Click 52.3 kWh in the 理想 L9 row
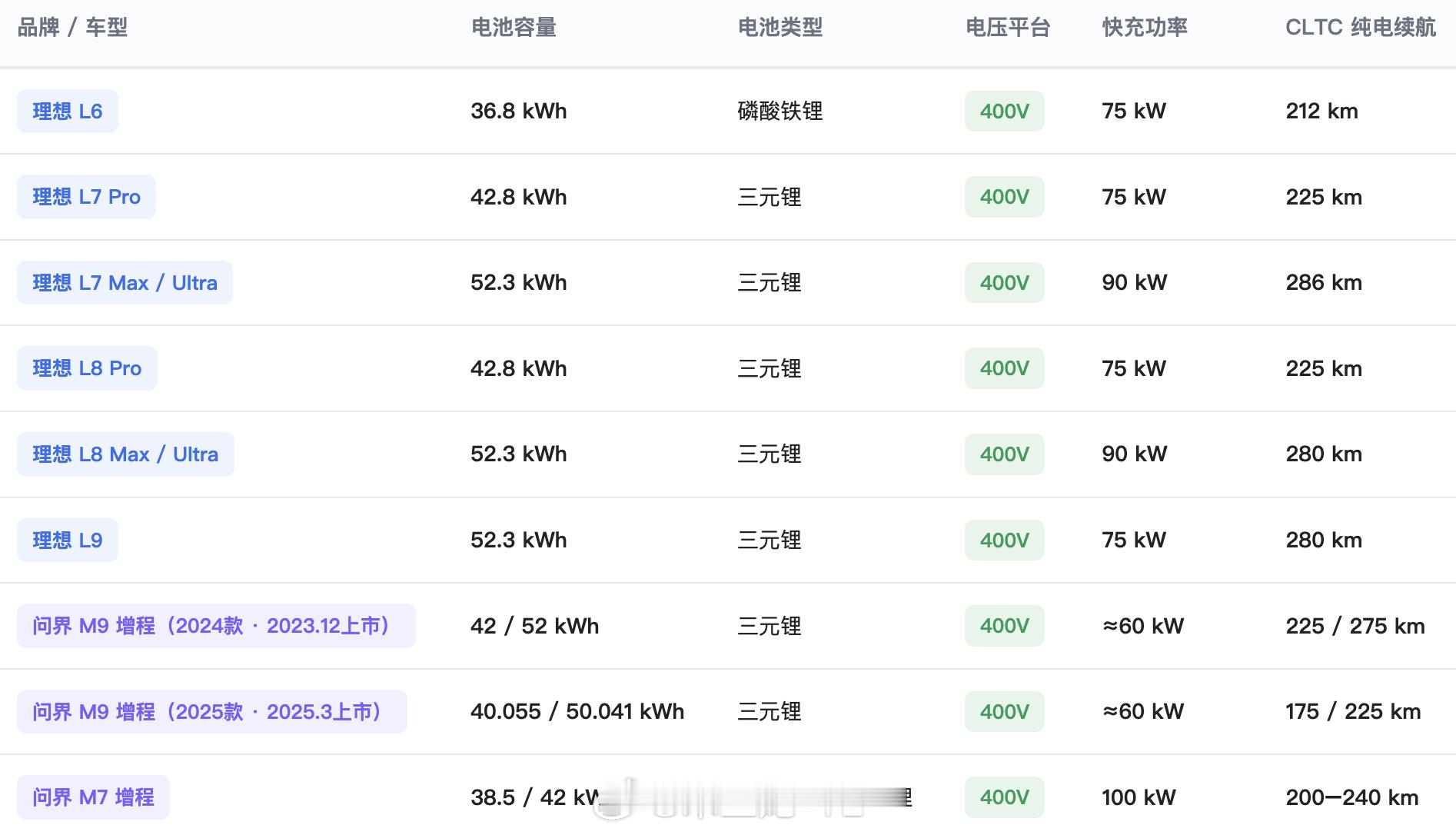Screen dimensions: 1456x835 (x=519, y=541)
